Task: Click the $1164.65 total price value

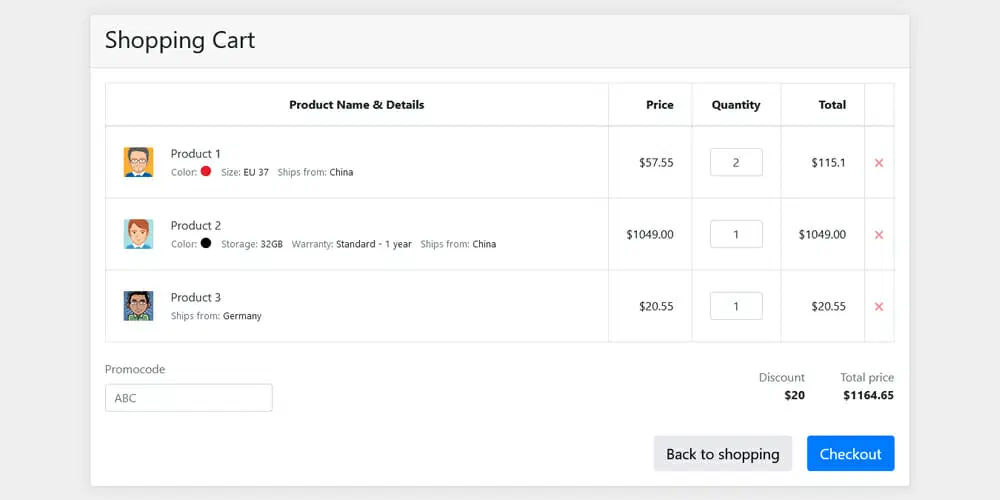Action: click(x=868, y=395)
